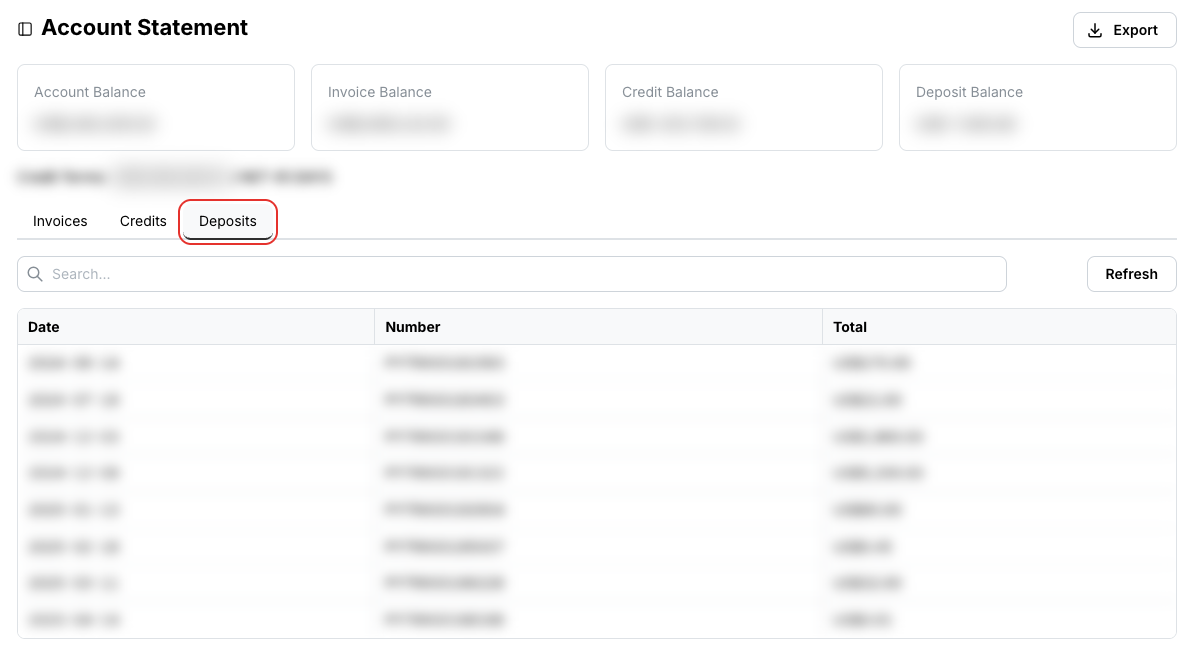Toggle the sidebar panel icon
The width and height of the screenshot is (1194, 671).
pyautogui.click(x=25, y=29)
